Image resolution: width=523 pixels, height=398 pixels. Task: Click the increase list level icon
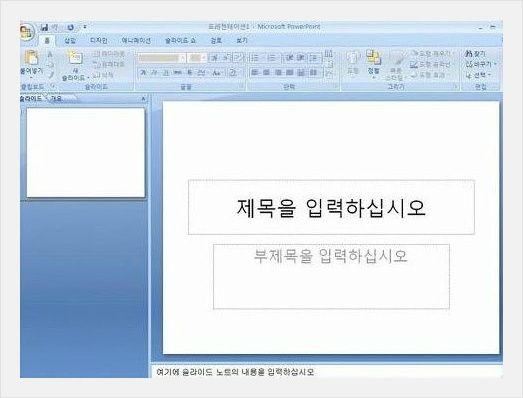coord(300,58)
